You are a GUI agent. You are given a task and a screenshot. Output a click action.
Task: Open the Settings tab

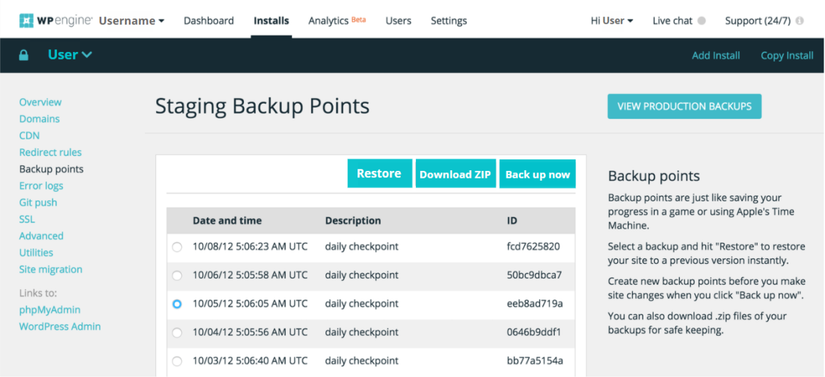(449, 21)
